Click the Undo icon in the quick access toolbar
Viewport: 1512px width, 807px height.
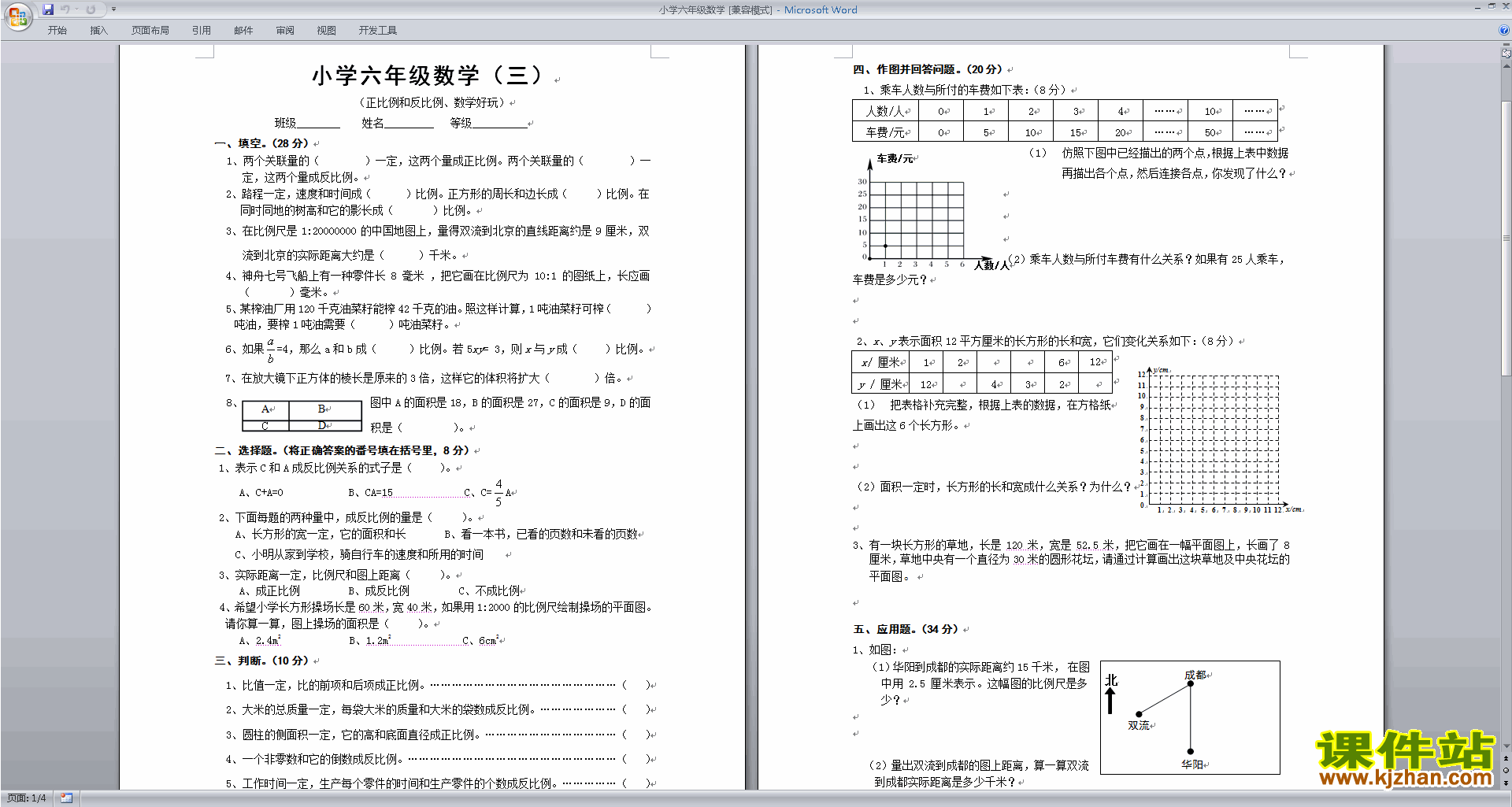coord(65,9)
